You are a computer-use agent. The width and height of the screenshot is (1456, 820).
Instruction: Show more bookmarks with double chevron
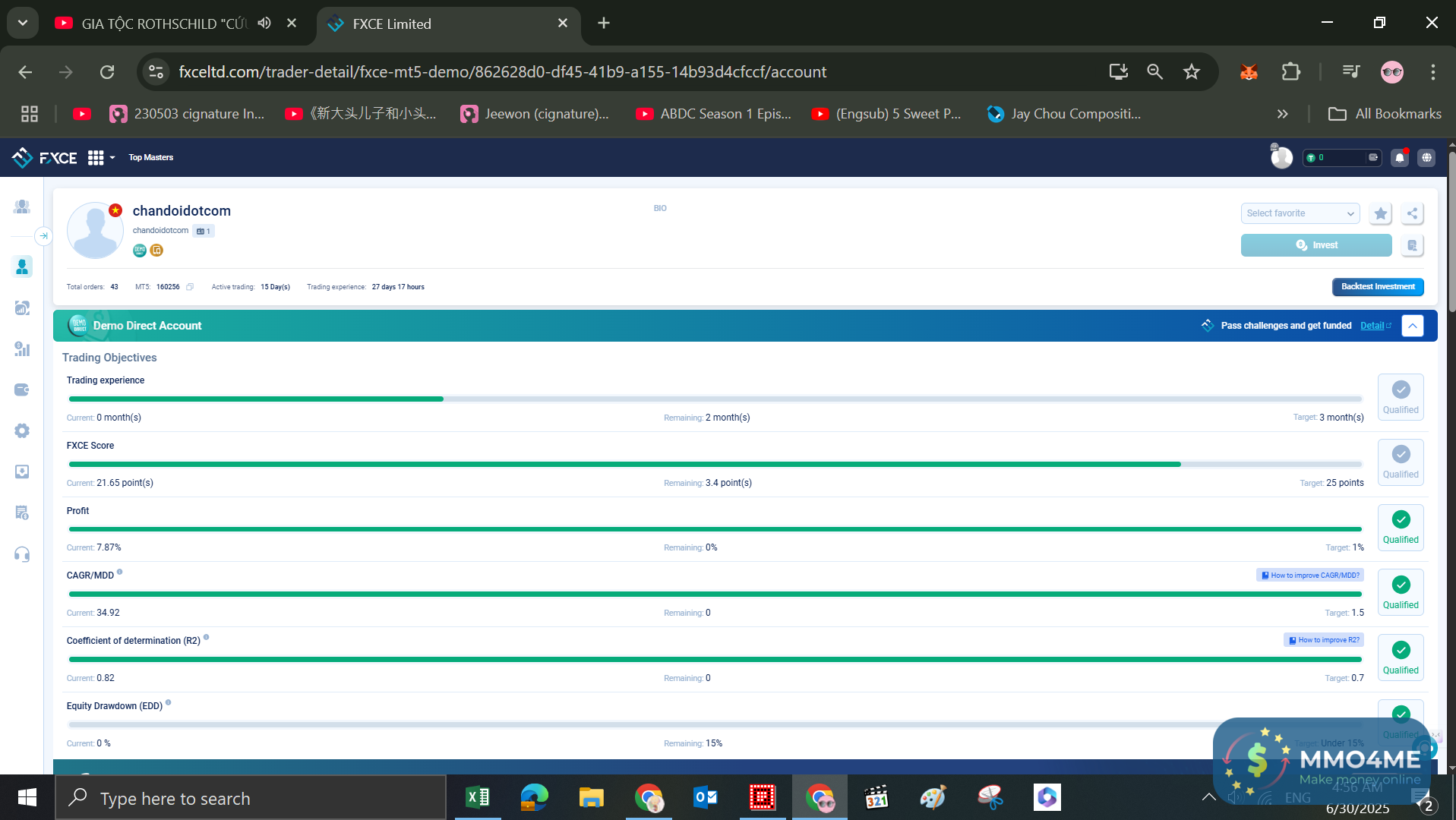[1283, 114]
